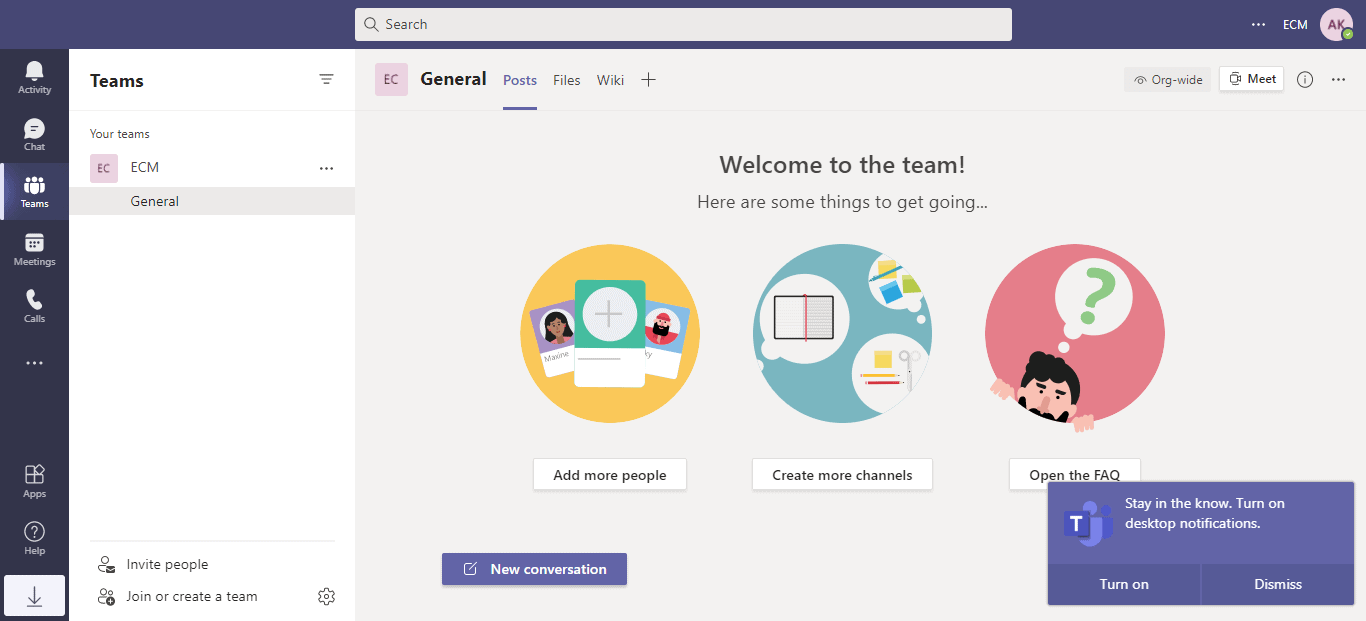Switch to the Files tab
Image resolution: width=1366 pixels, height=621 pixels.
(x=566, y=80)
